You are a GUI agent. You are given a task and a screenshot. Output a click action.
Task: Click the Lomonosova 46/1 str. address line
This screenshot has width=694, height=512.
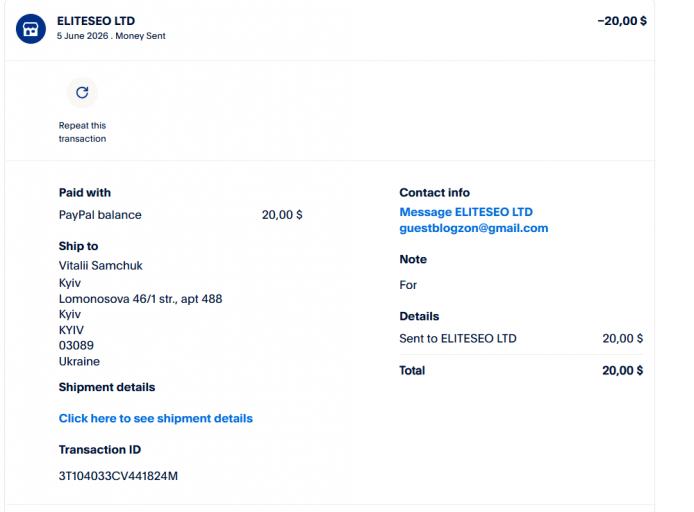(140, 299)
